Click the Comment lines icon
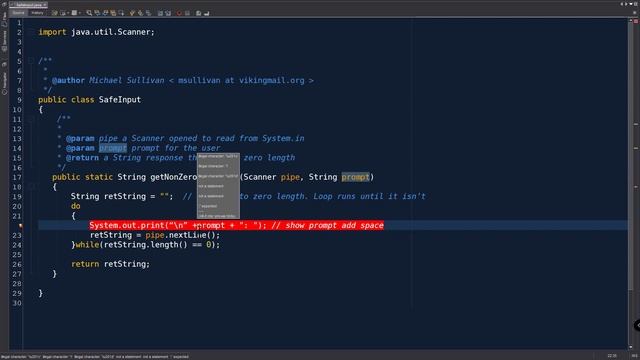This screenshot has height=360, width=640. (x=198, y=13)
